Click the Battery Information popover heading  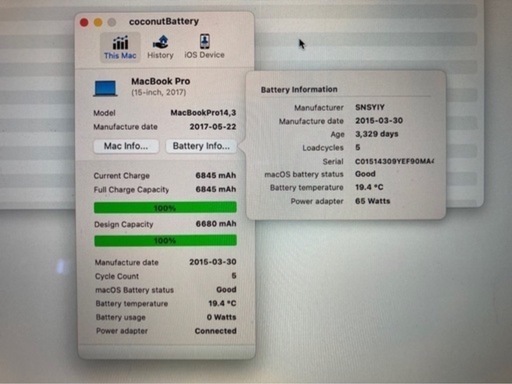coord(299,89)
